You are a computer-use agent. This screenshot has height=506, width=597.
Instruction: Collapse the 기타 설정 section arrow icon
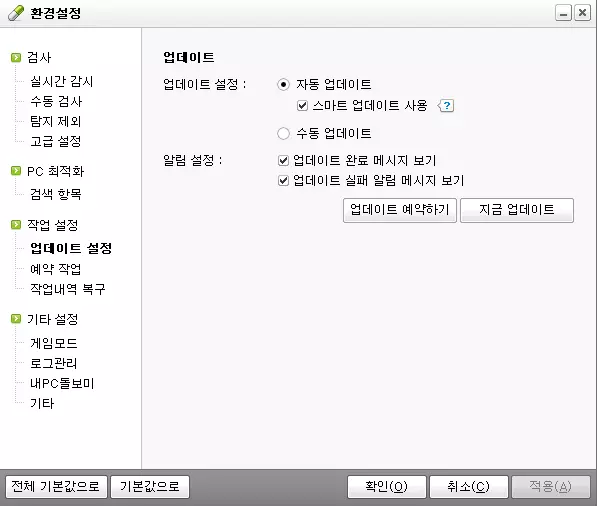pos(16,318)
